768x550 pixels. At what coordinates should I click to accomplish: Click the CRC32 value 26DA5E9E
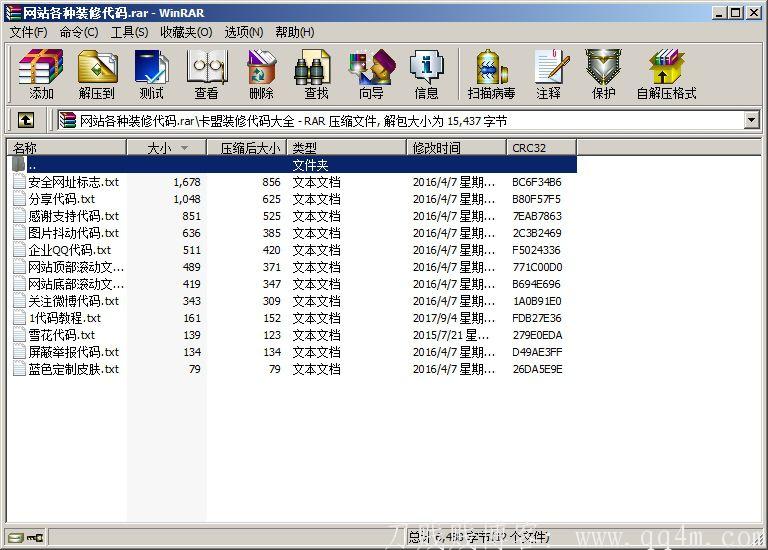[x=537, y=369]
